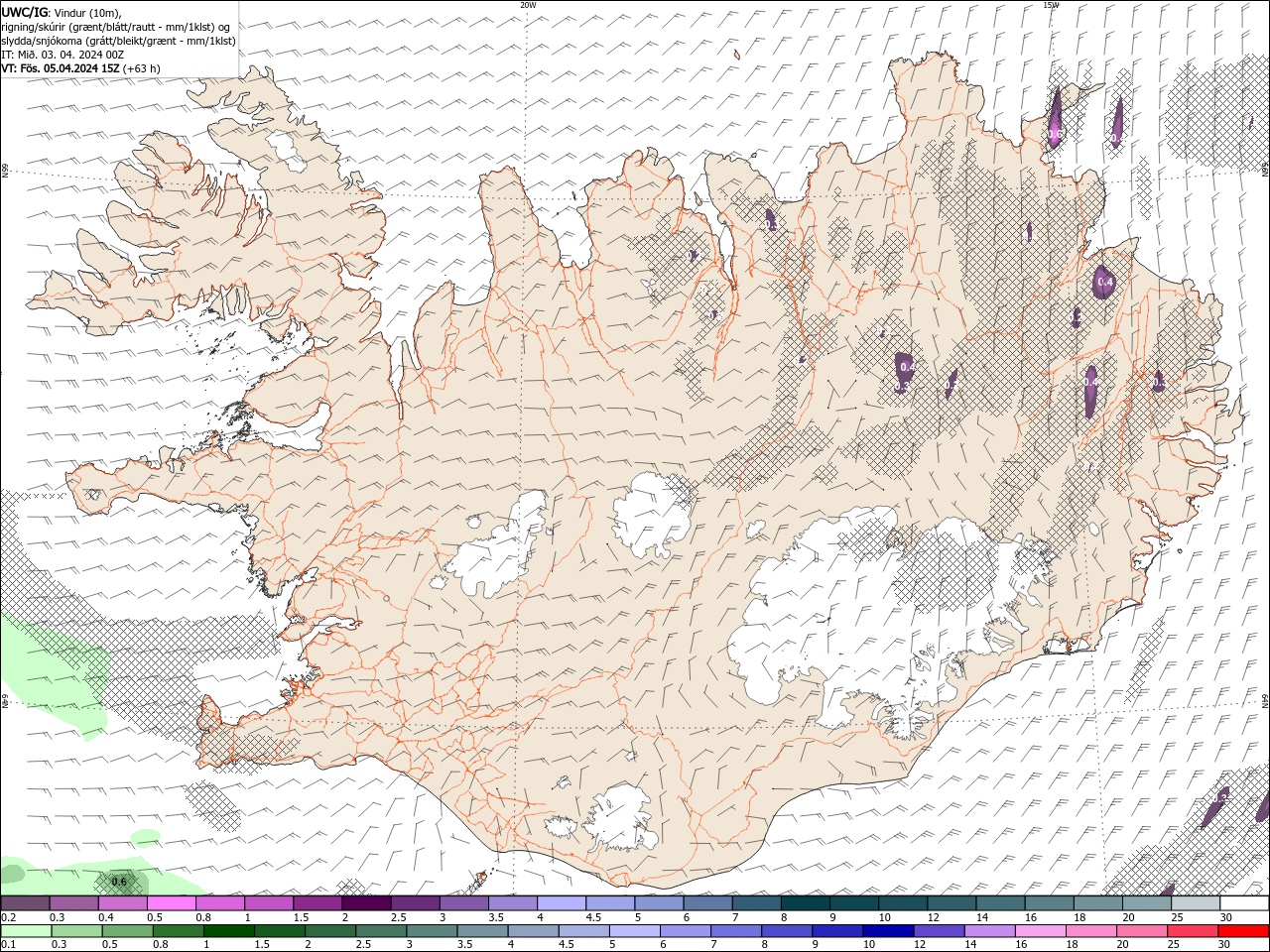1270x952 pixels.
Task: Click the '0.6' value in the green rain area
Action: (119, 882)
